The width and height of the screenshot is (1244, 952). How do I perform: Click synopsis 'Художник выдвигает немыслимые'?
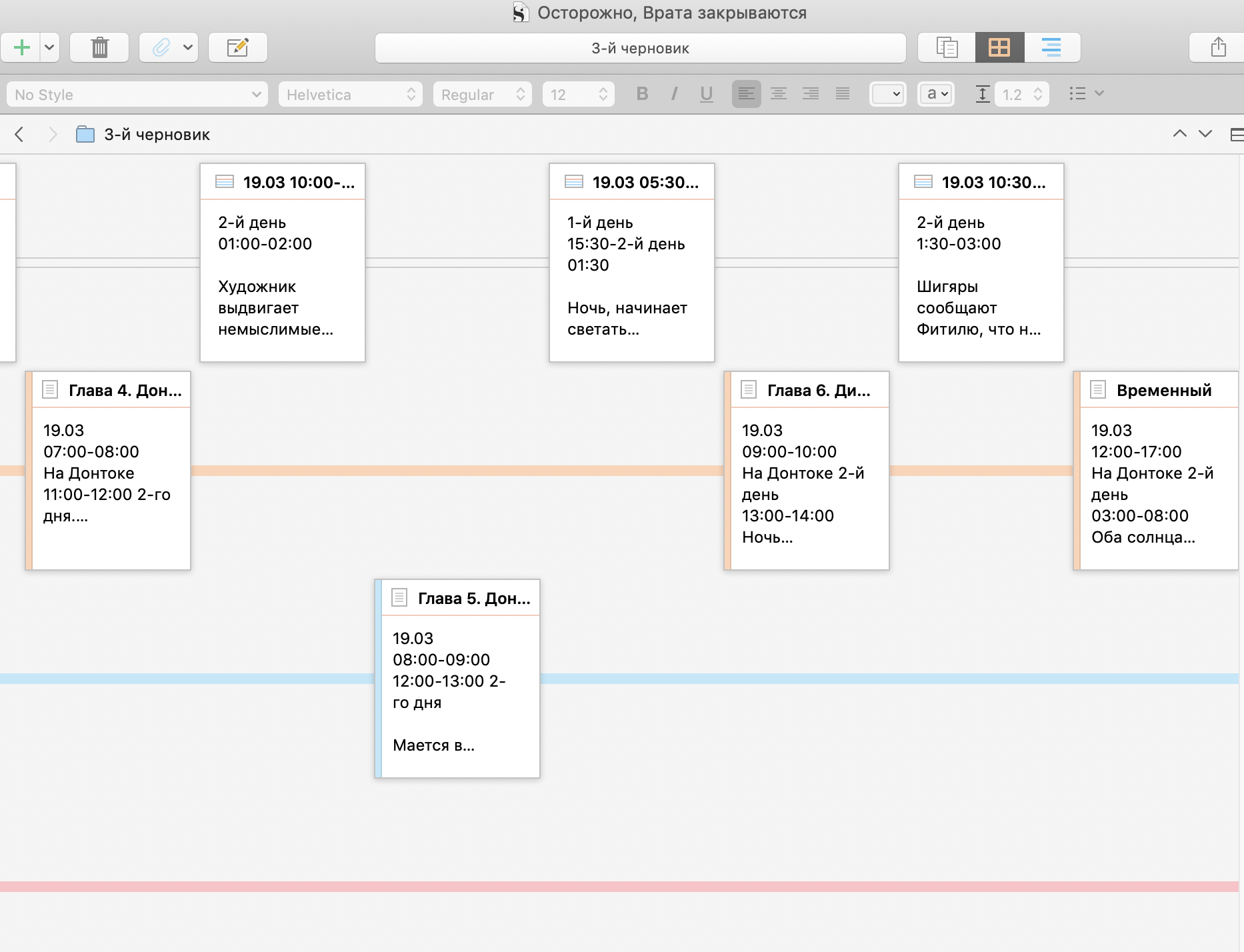click(275, 308)
